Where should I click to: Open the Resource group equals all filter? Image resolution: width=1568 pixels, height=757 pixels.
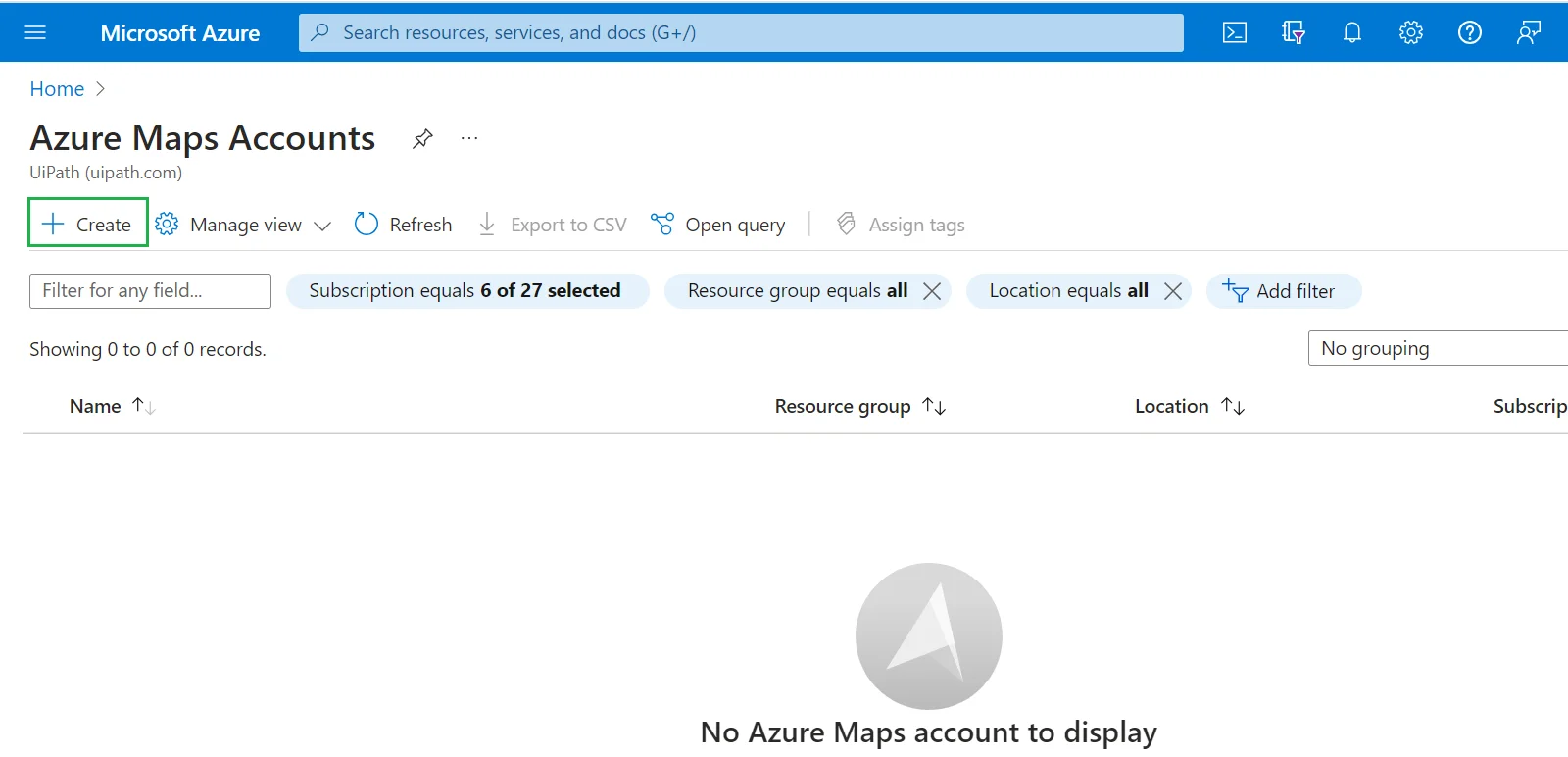click(797, 291)
